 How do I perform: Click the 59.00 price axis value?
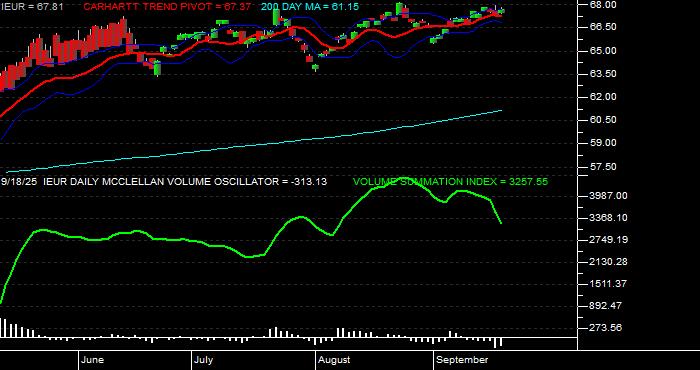604,143
